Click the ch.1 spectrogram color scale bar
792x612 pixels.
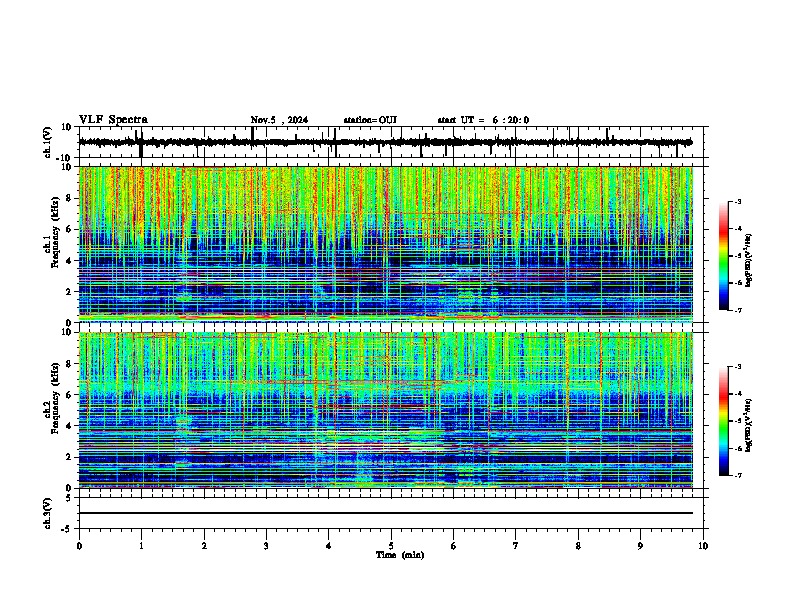tap(723, 256)
